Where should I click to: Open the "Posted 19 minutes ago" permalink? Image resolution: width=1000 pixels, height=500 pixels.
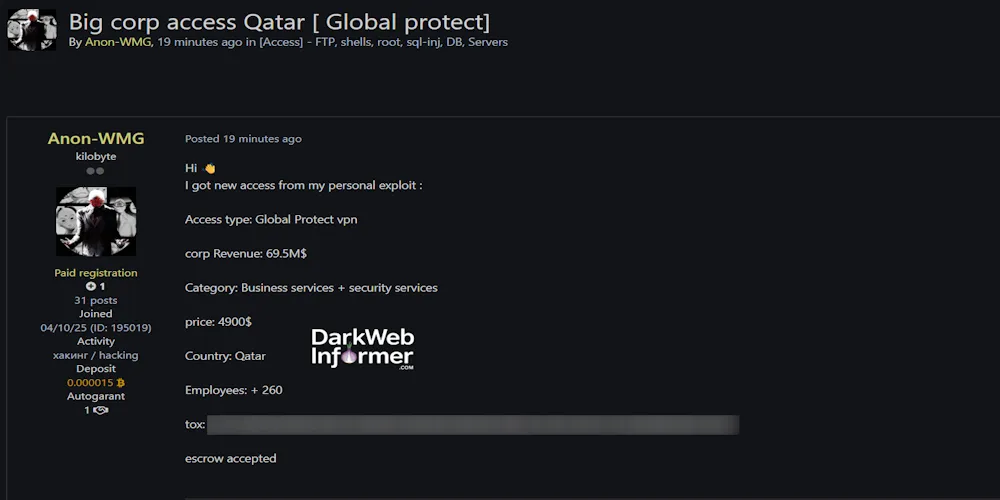pyautogui.click(x=243, y=139)
